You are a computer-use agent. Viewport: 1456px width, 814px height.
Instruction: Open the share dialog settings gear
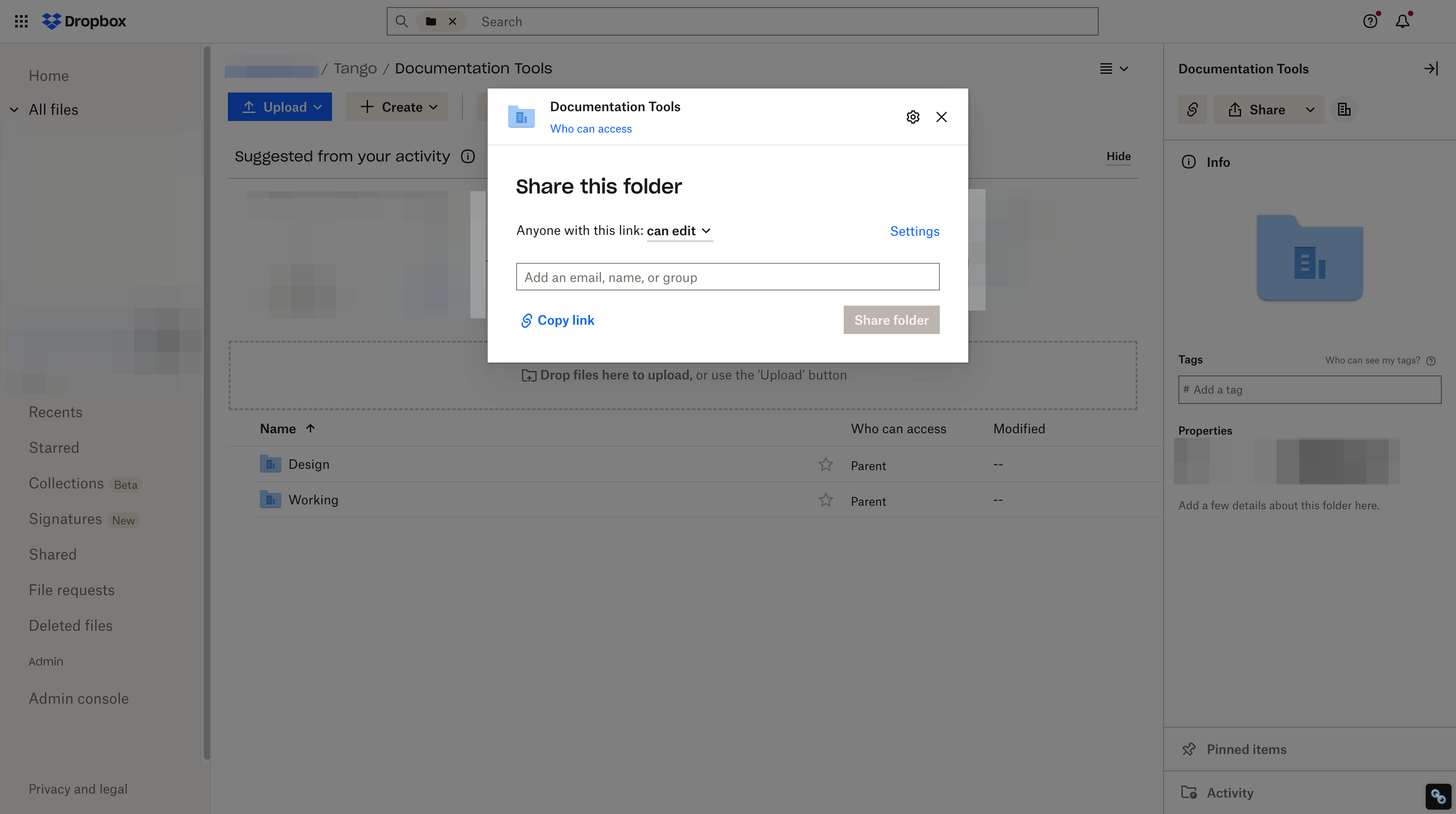point(913,117)
